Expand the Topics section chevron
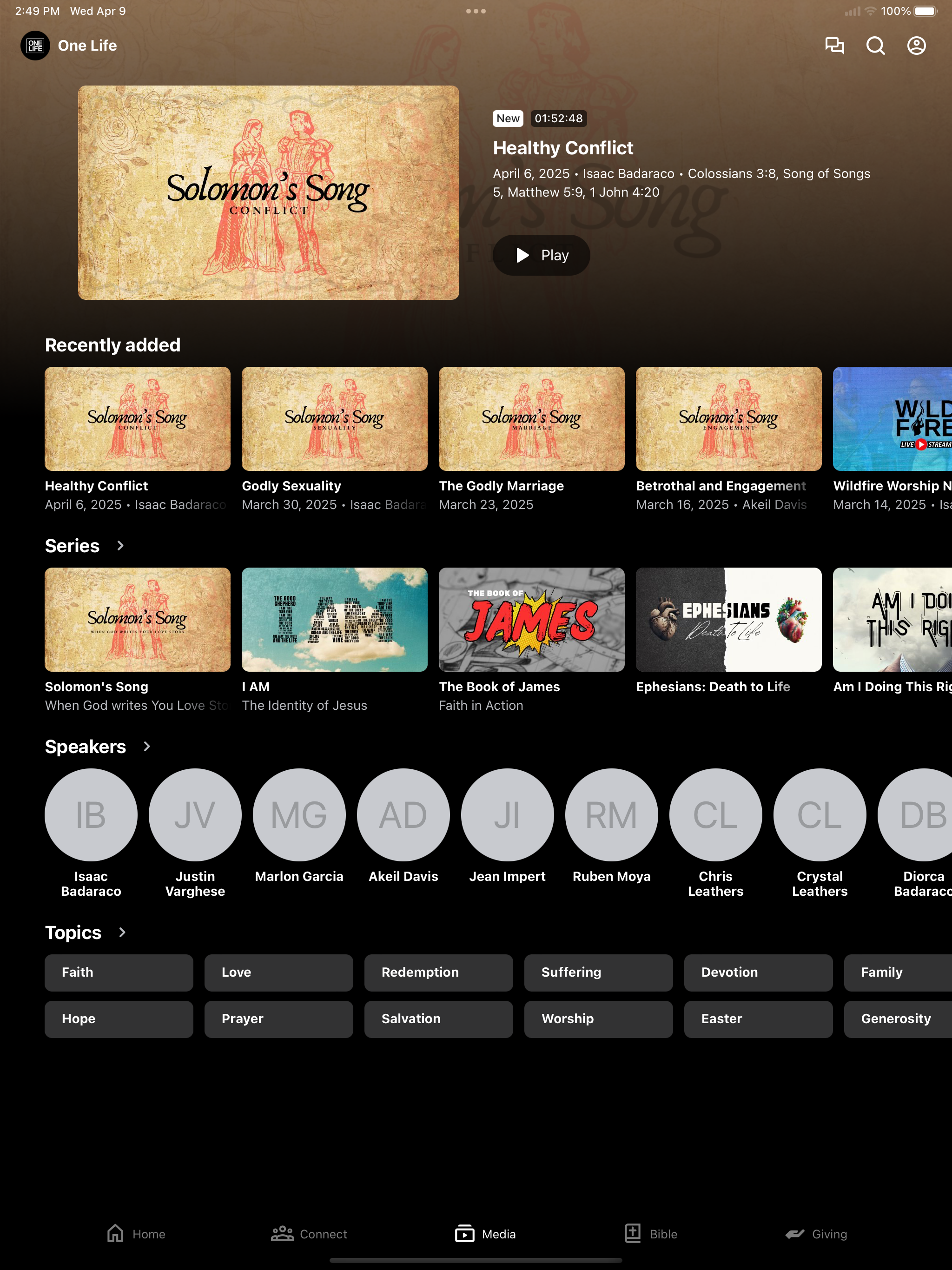This screenshot has width=952, height=1270. click(122, 933)
